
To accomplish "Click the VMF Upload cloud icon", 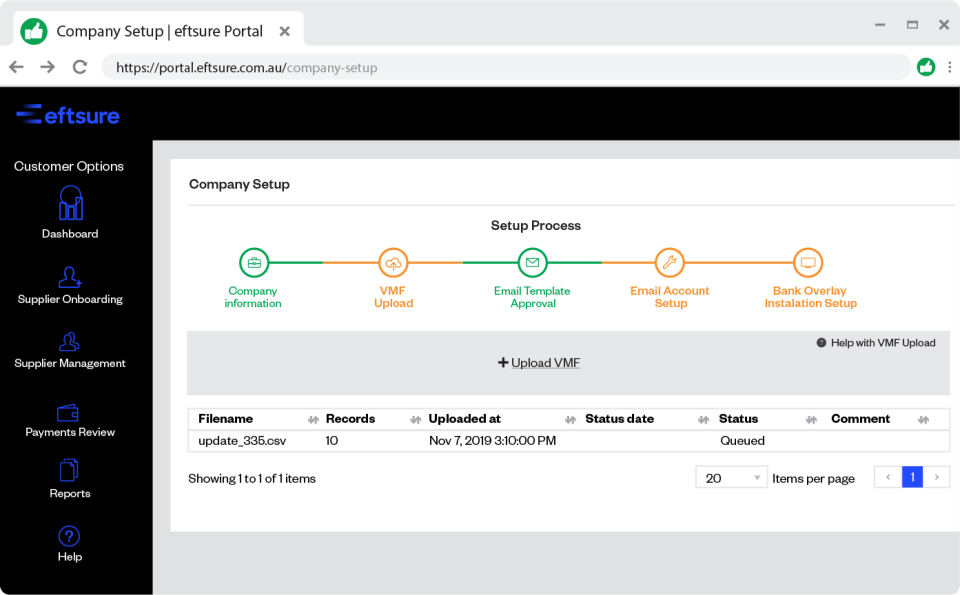I will click(x=393, y=262).
